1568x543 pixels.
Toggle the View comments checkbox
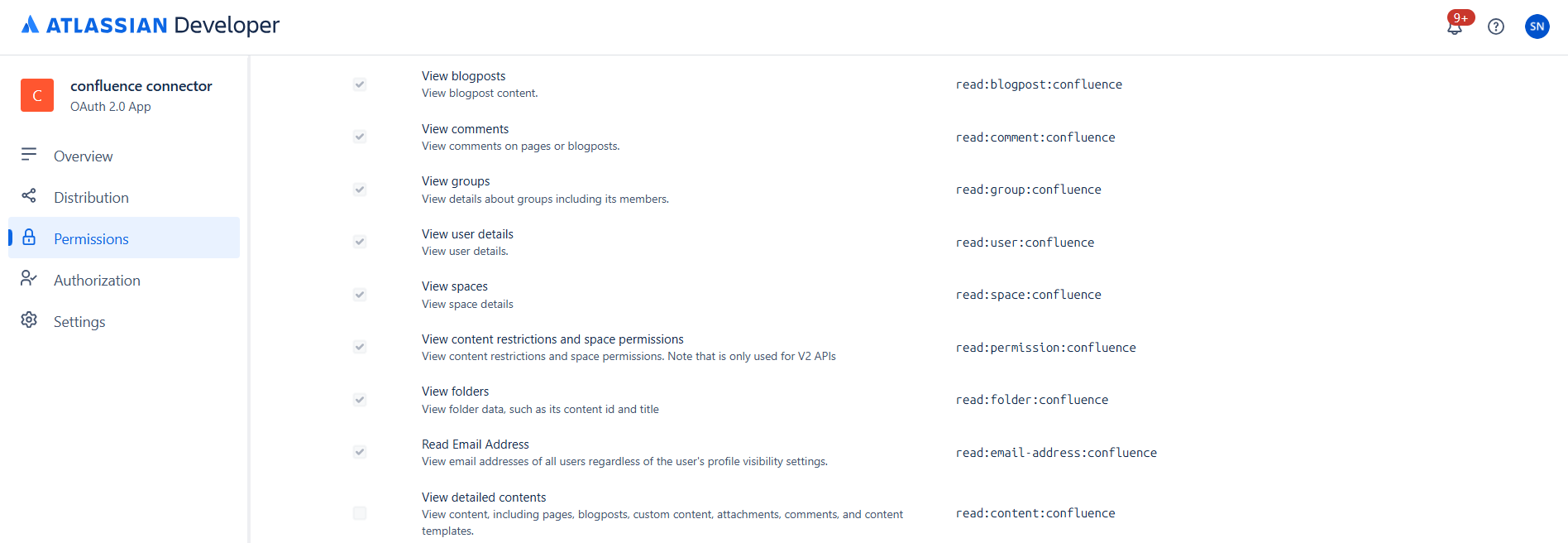[359, 137]
